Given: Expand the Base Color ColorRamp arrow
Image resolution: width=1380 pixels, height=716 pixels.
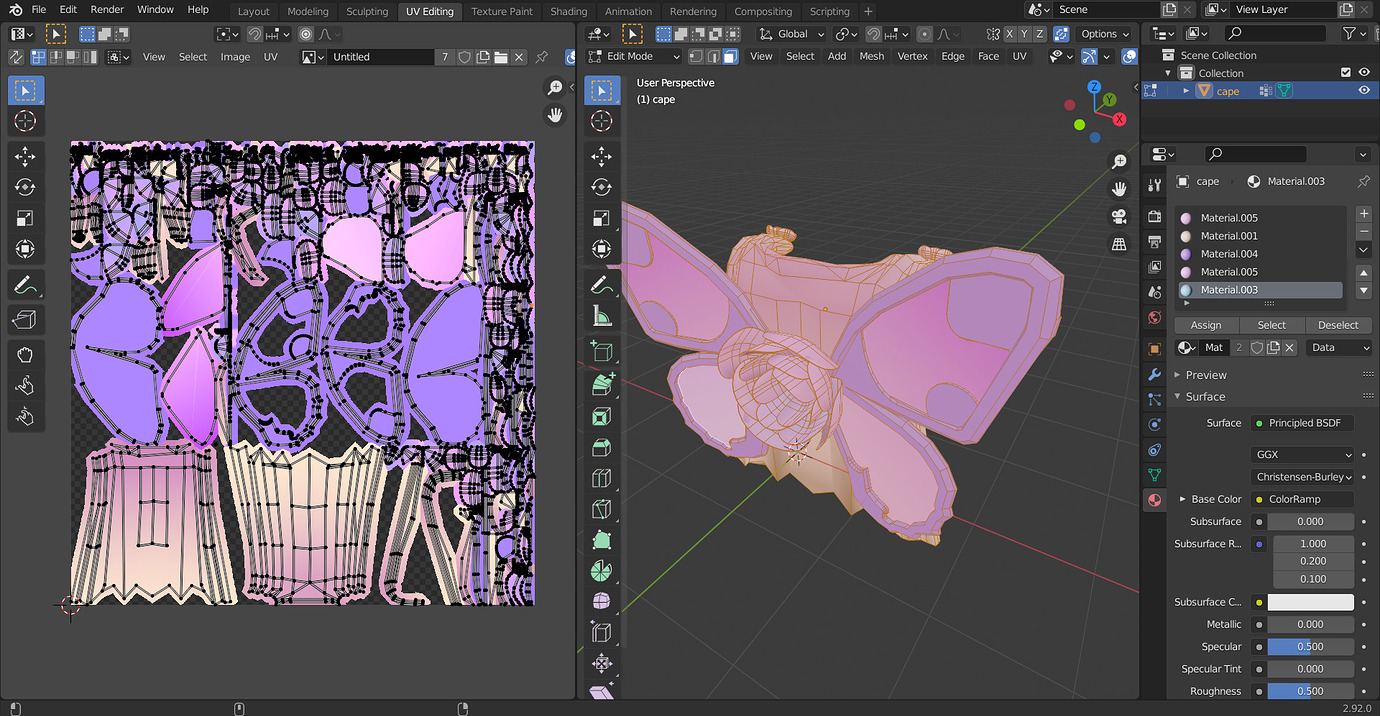Looking at the screenshot, I should 1182,499.
